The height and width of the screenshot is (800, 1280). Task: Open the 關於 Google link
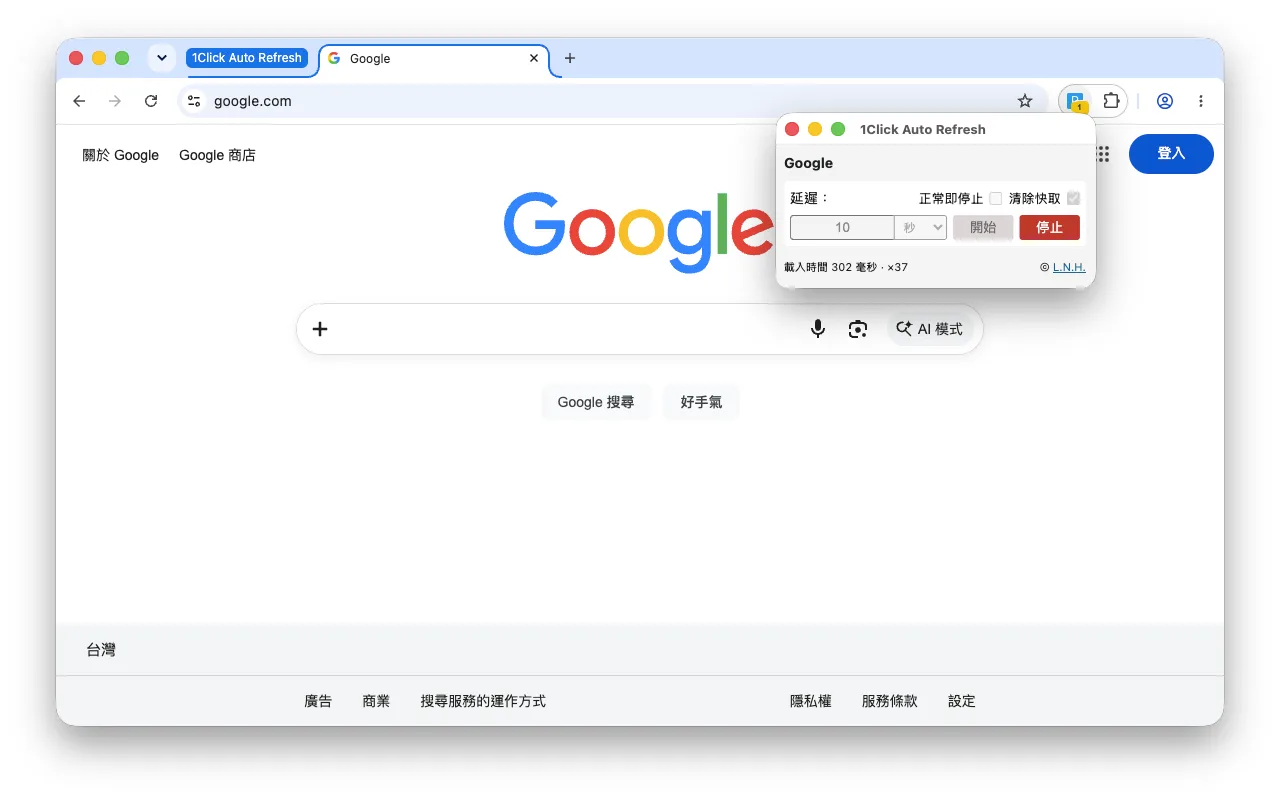coord(121,155)
